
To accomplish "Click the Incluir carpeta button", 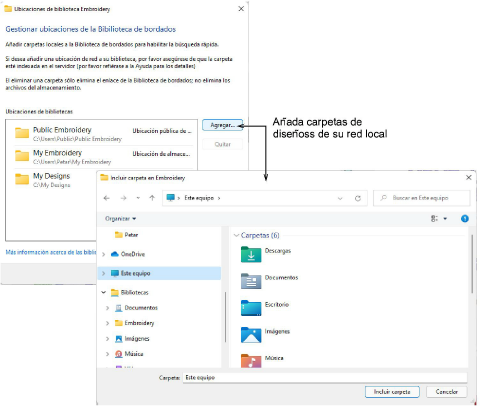I will tap(392, 392).
